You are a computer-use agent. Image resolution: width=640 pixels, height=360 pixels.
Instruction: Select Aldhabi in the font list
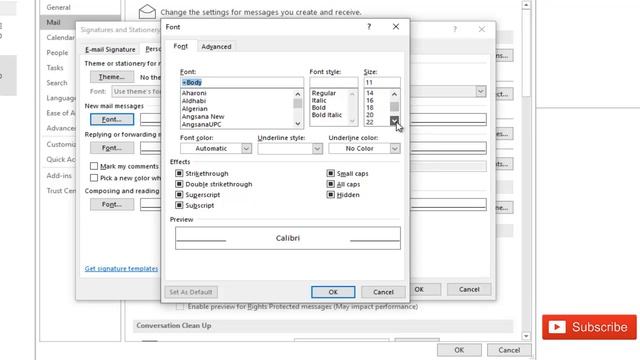[x=194, y=101]
